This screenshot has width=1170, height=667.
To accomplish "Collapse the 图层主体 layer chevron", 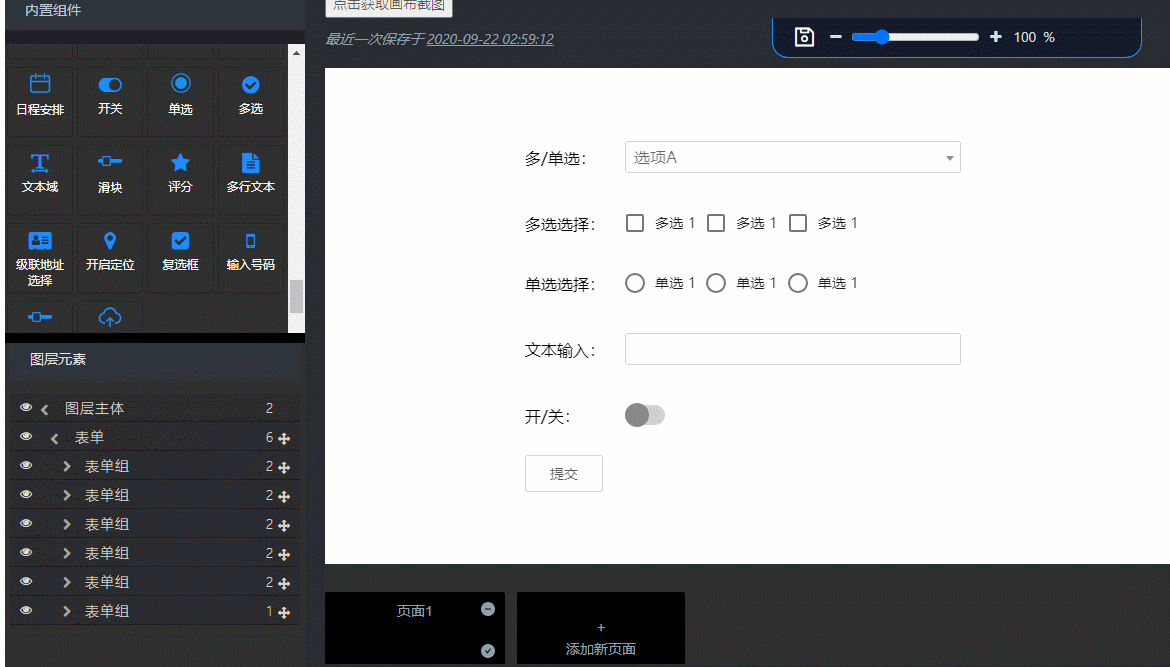I will [x=45, y=409].
